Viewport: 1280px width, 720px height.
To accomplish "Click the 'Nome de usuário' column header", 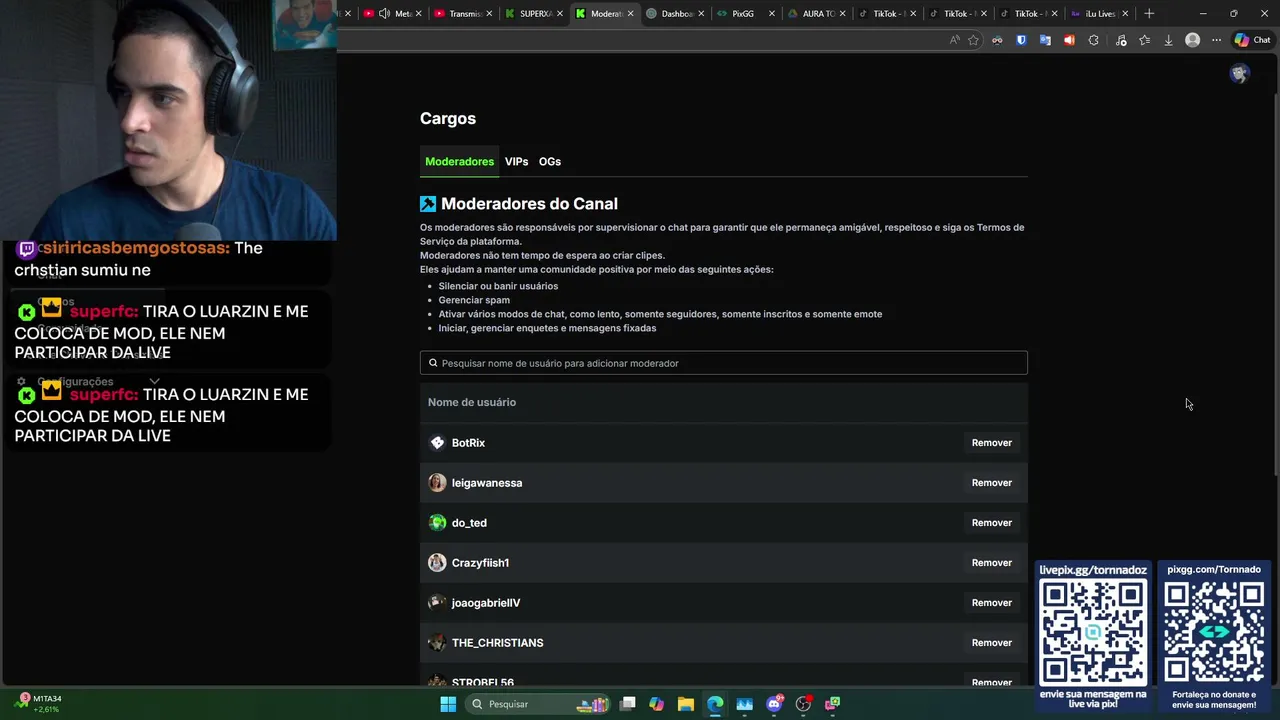I will click(472, 402).
